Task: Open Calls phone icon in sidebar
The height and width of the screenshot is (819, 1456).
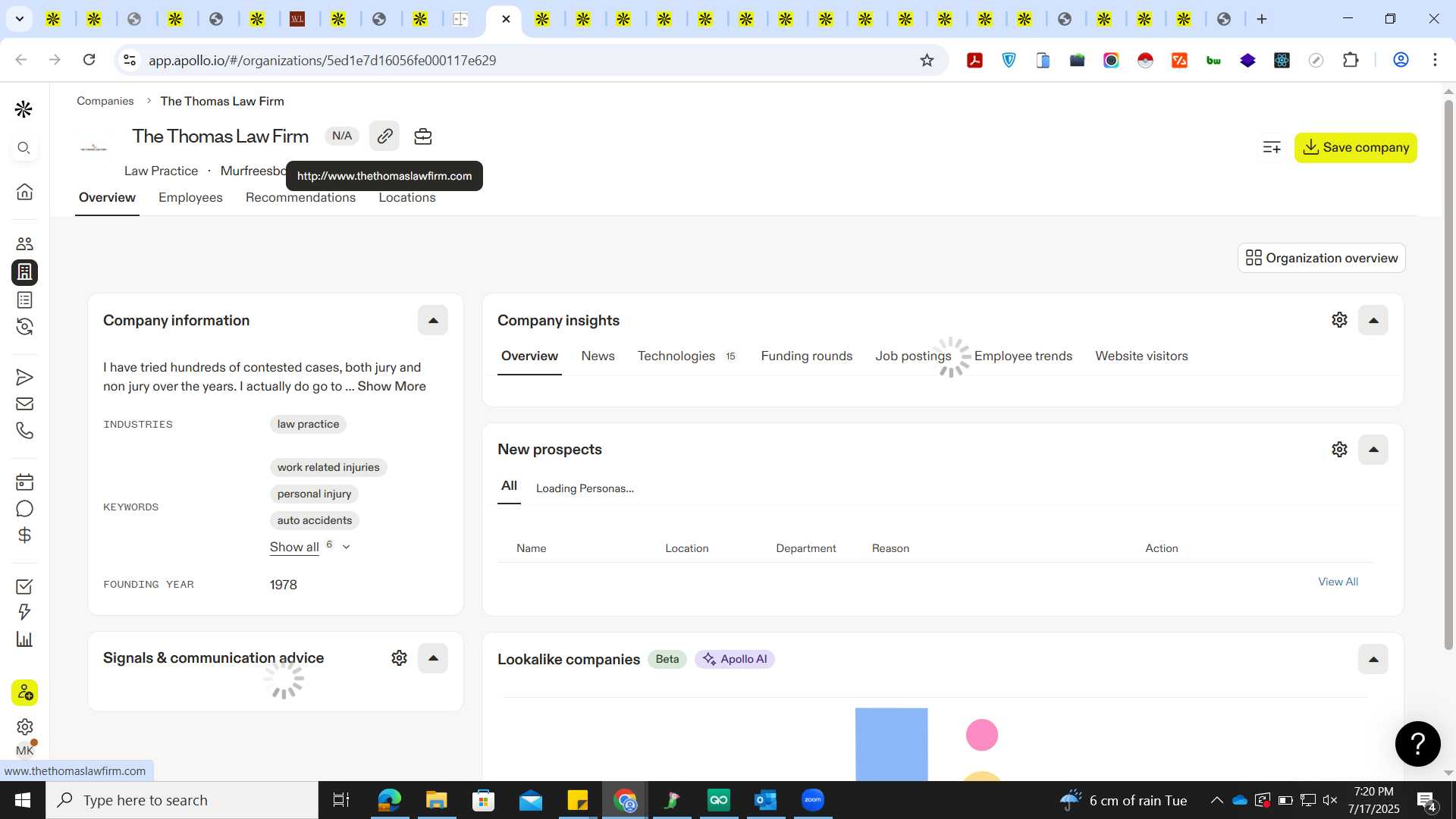Action: (x=24, y=431)
